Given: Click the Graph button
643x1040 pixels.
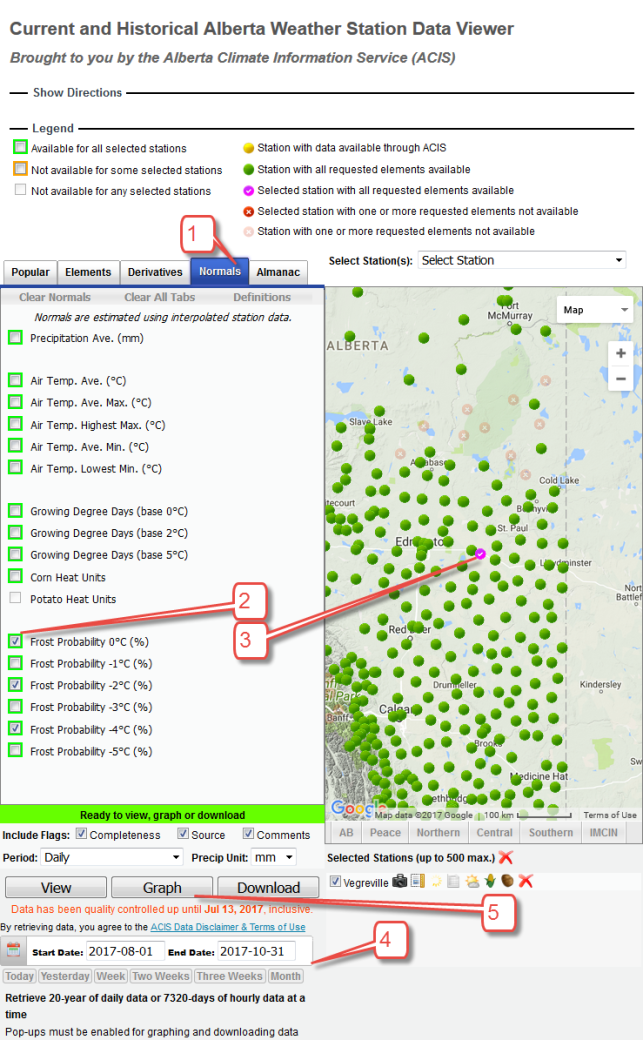Looking at the screenshot, I should tap(162, 887).
